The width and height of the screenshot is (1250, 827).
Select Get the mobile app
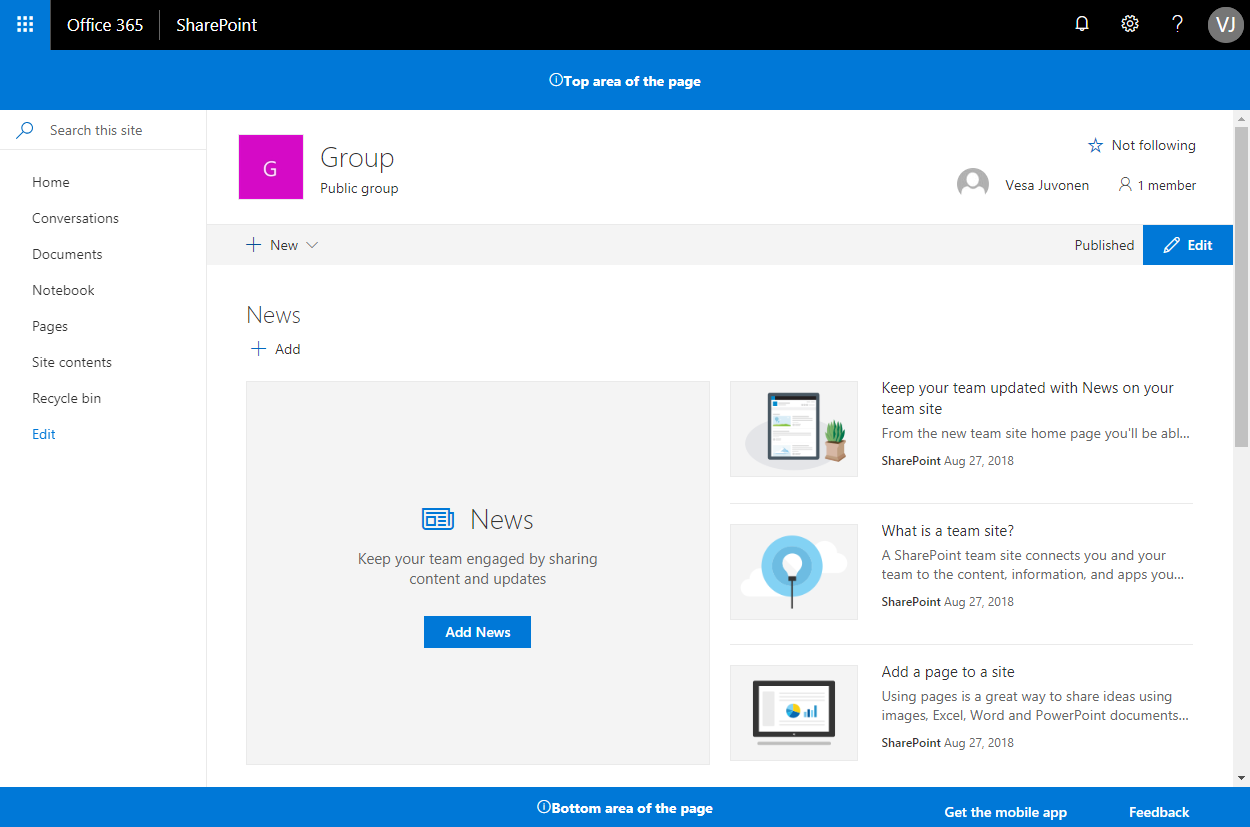[x=1005, y=811]
